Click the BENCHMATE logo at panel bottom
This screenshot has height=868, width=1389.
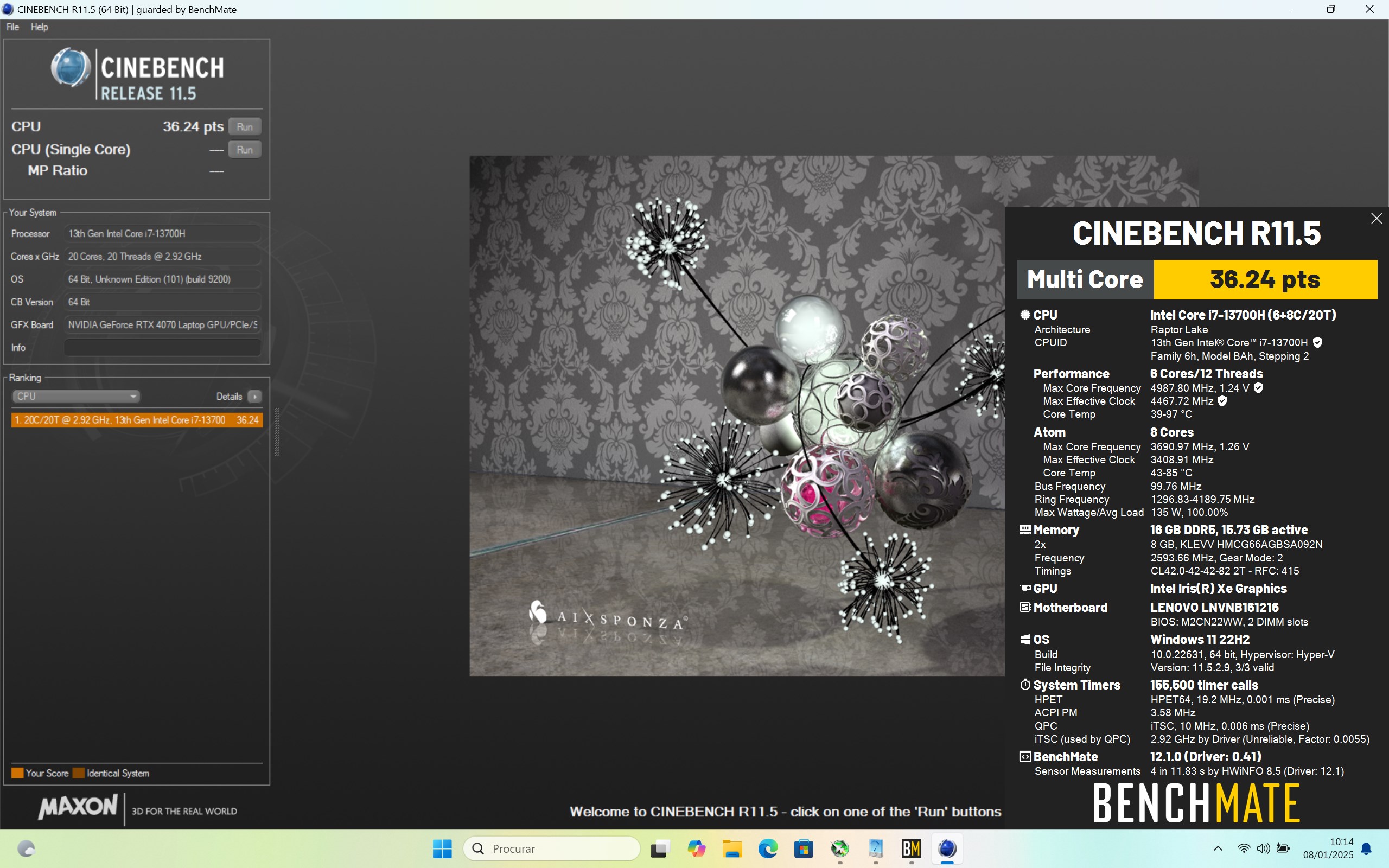point(1196,803)
